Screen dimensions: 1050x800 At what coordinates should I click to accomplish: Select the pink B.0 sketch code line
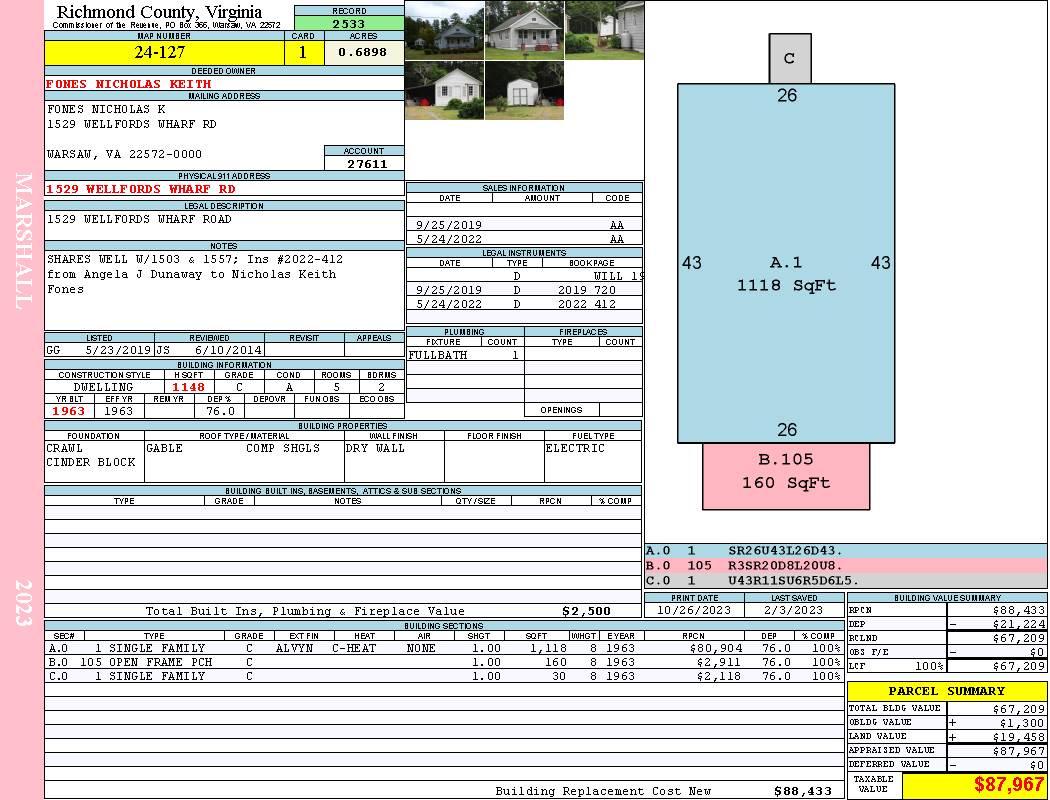845,565
